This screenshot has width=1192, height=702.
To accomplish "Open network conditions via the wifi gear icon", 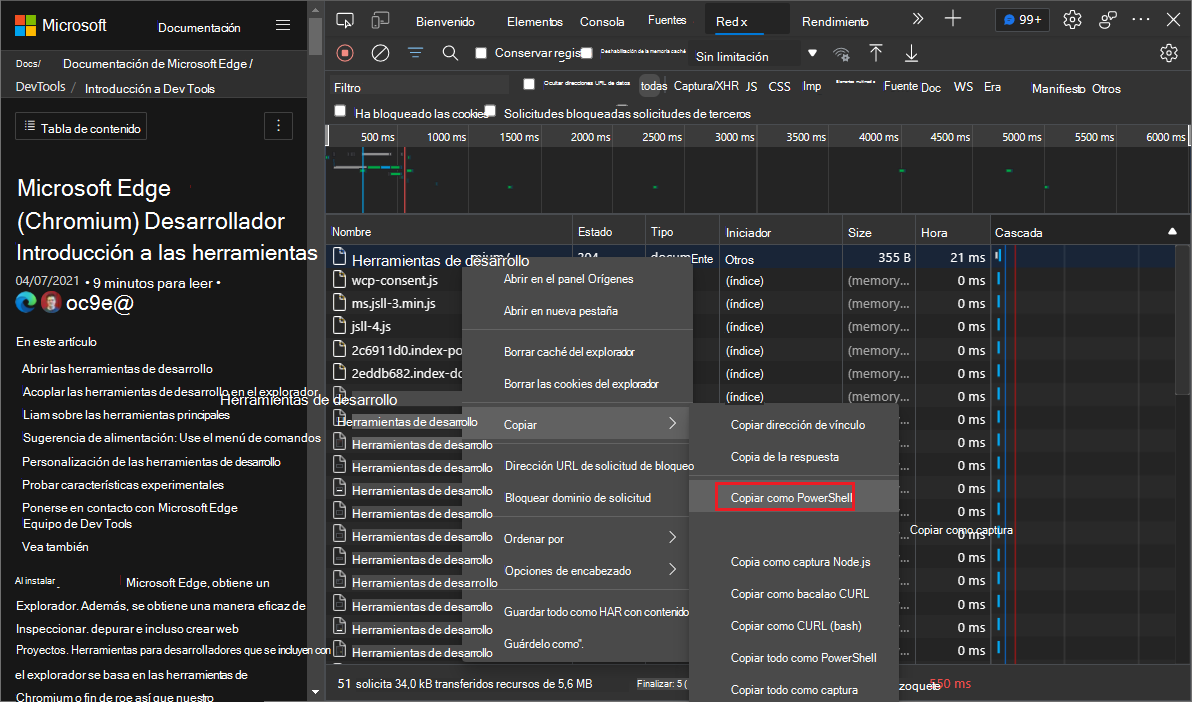I will pyautogui.click(x=841, y=53).
